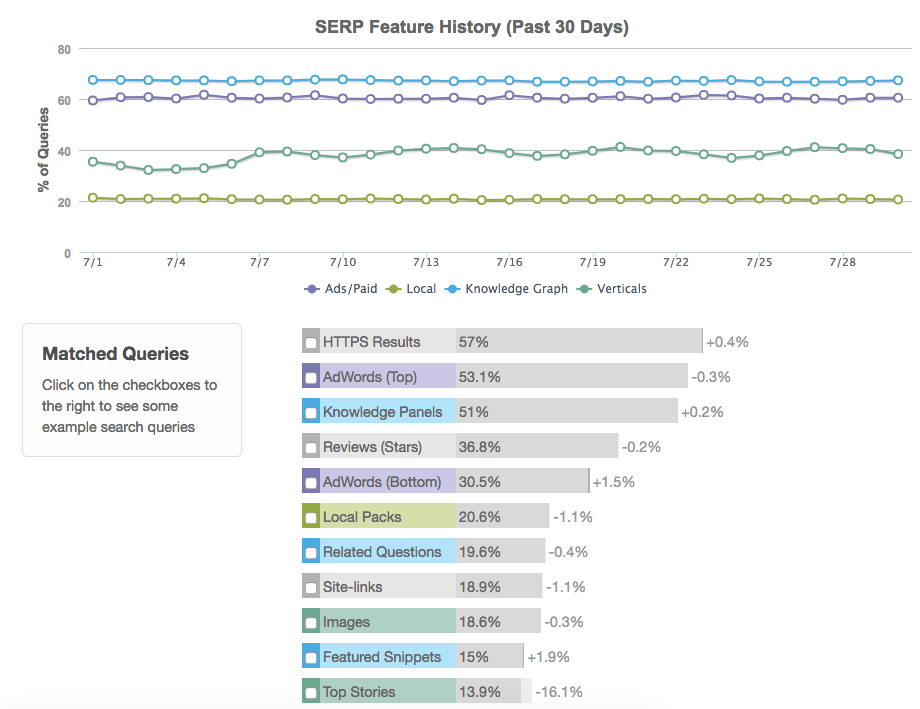Screen dimensions: 920x709
Task: Enable the Images checkbox
Action: [312, 623]
